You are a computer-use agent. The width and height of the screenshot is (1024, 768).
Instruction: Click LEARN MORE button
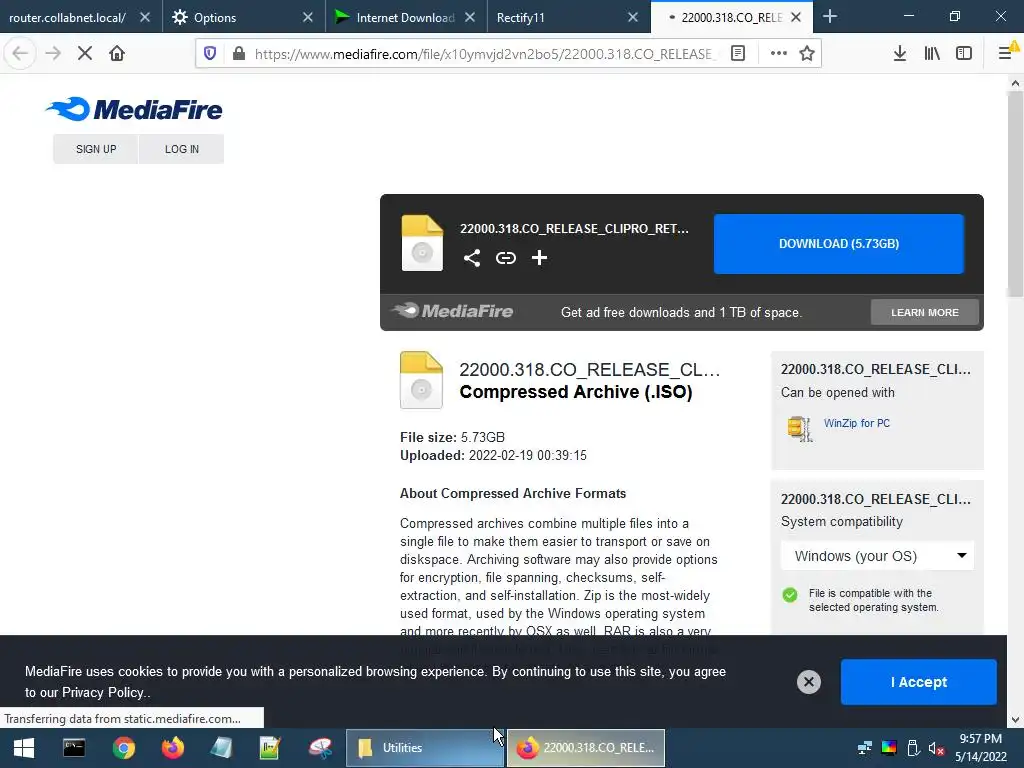click(925, 312)
